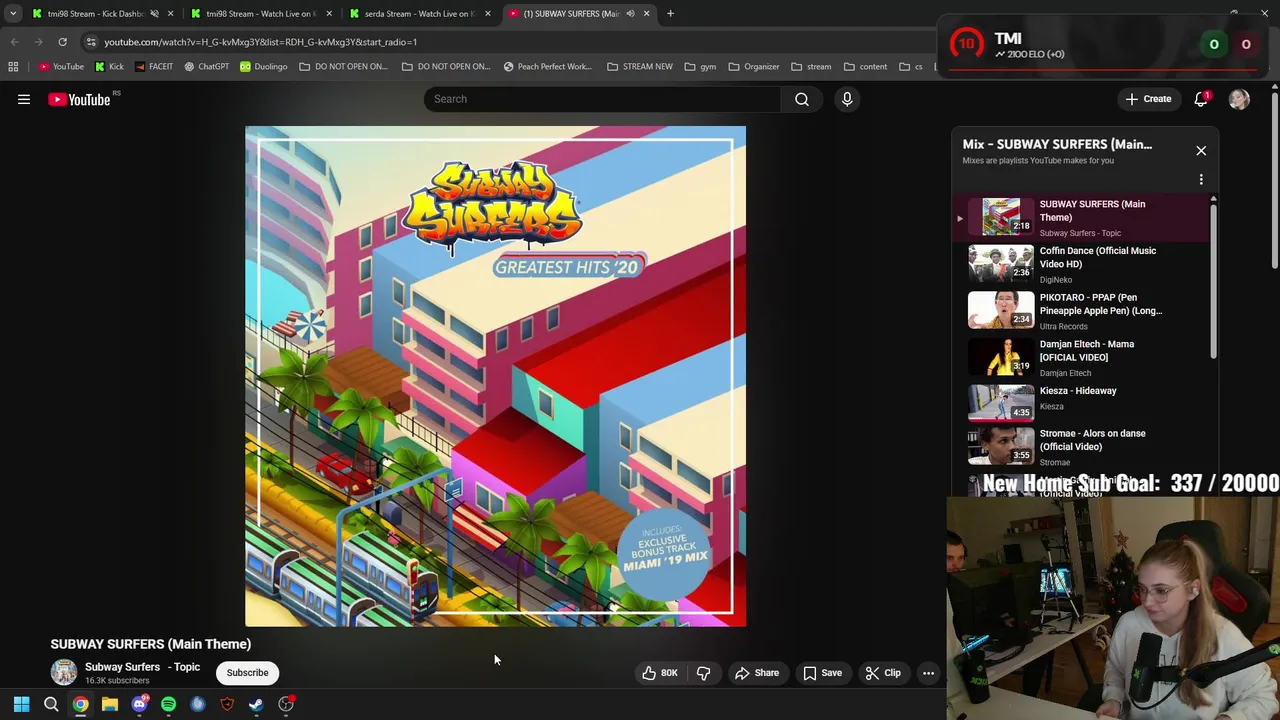View site information icon in address bar
The image size is (1280, 720).
coord(91,42)
